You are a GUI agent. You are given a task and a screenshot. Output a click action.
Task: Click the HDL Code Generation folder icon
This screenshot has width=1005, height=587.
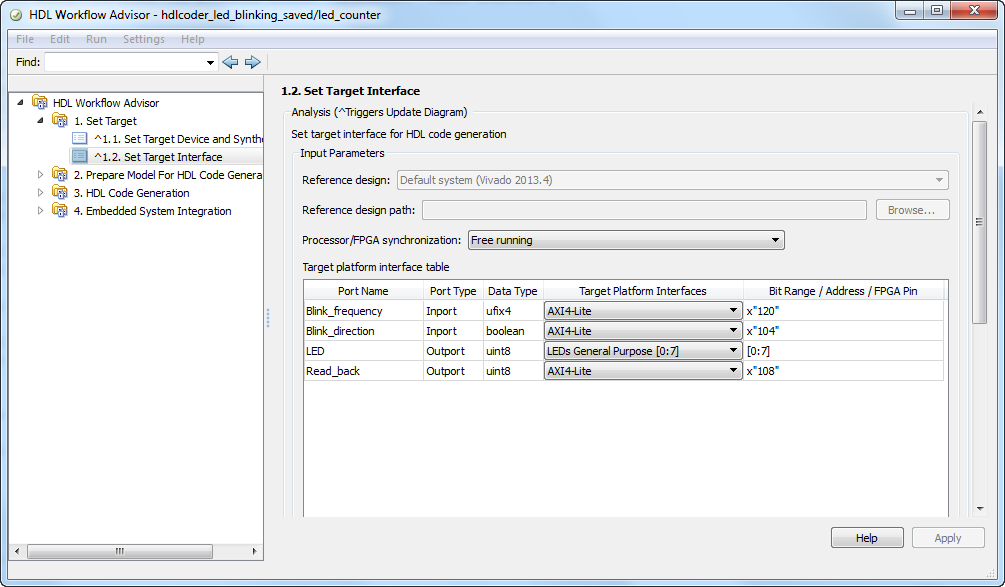(60, 193)
